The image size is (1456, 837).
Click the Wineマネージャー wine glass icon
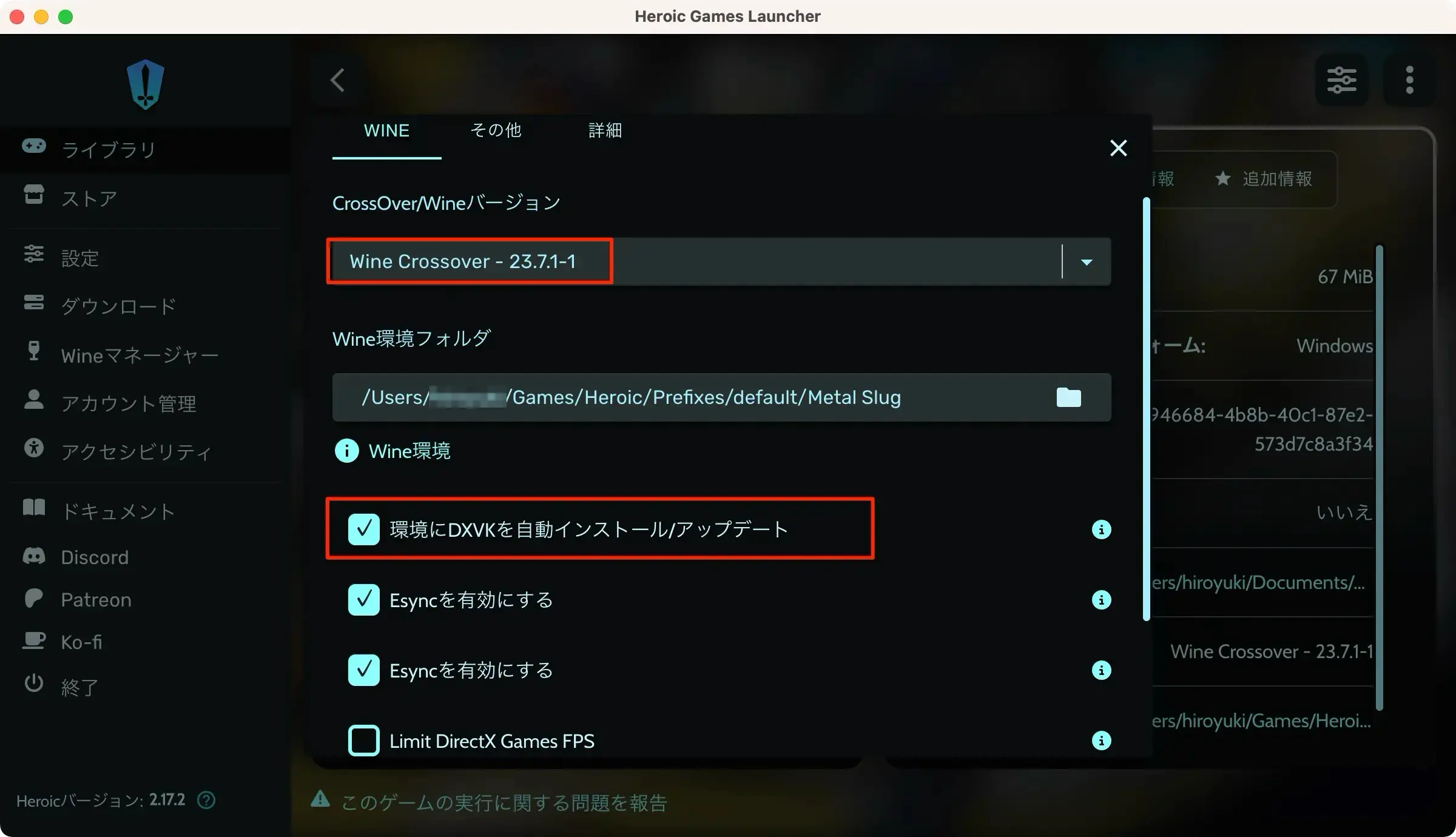[x=34, y=351]
